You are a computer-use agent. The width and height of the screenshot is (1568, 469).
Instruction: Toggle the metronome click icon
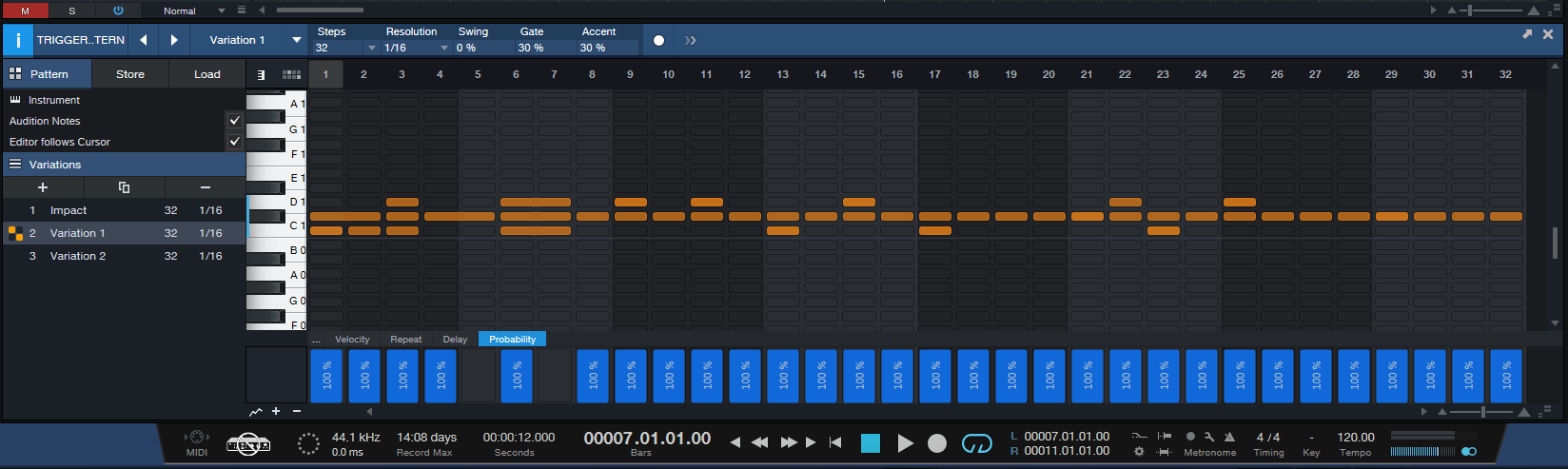1229,437
